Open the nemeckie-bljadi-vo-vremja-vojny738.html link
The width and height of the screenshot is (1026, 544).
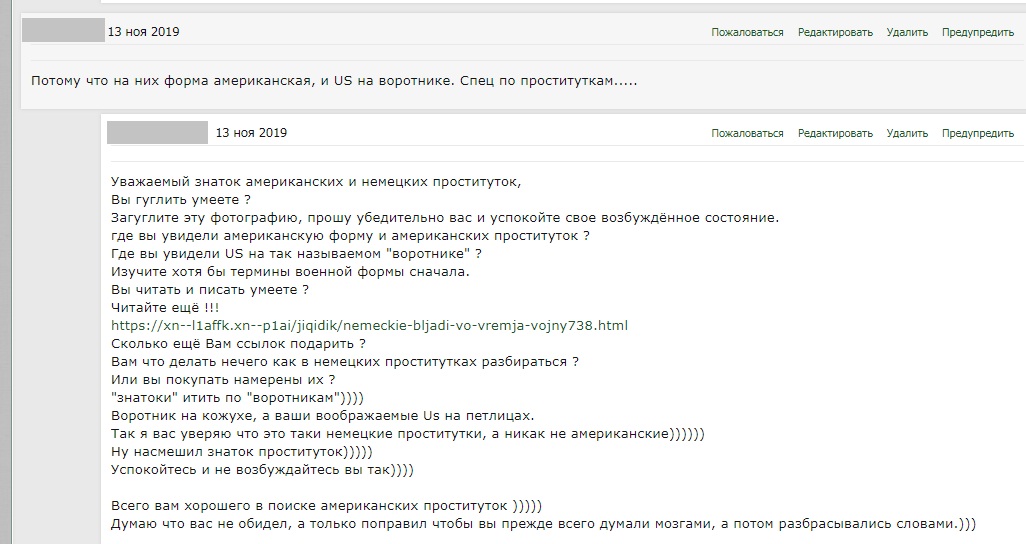point(369,325)
